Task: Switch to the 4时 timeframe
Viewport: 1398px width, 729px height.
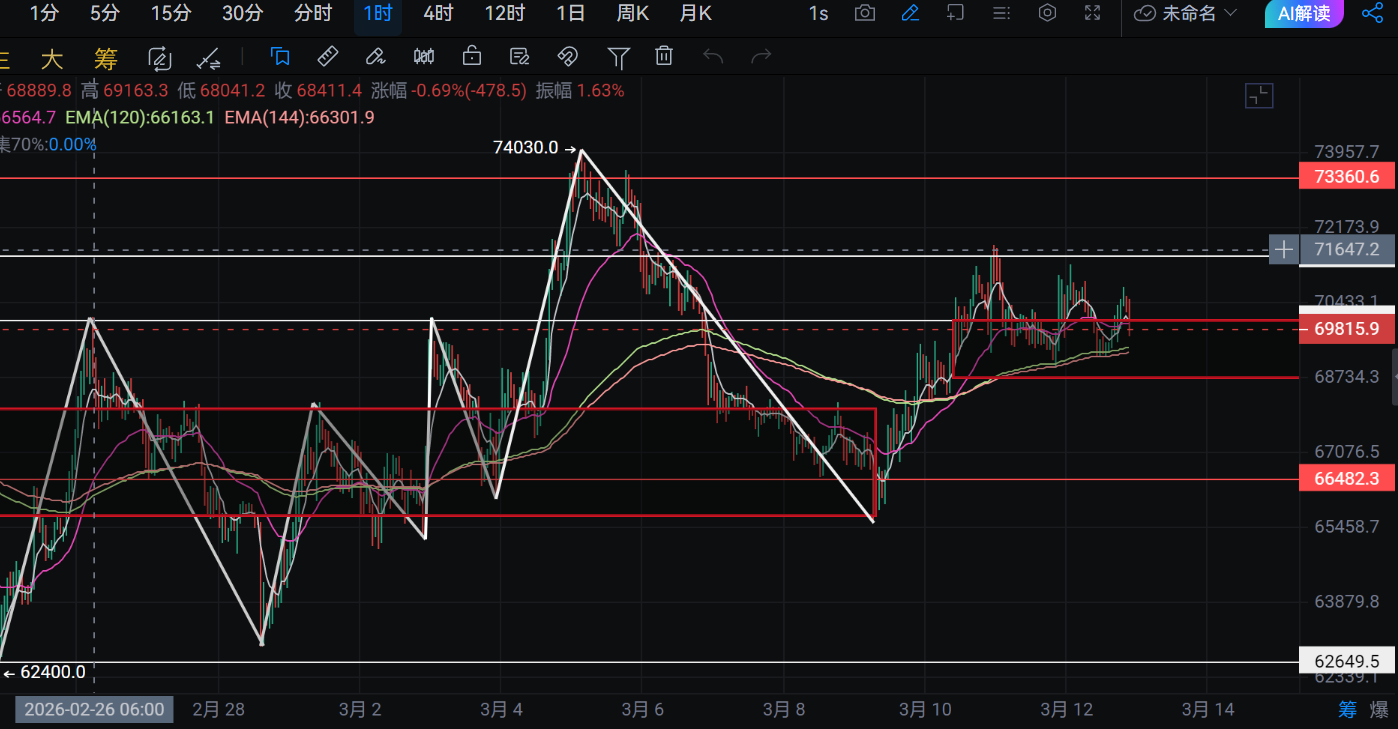Action: [x=438, y=13]
